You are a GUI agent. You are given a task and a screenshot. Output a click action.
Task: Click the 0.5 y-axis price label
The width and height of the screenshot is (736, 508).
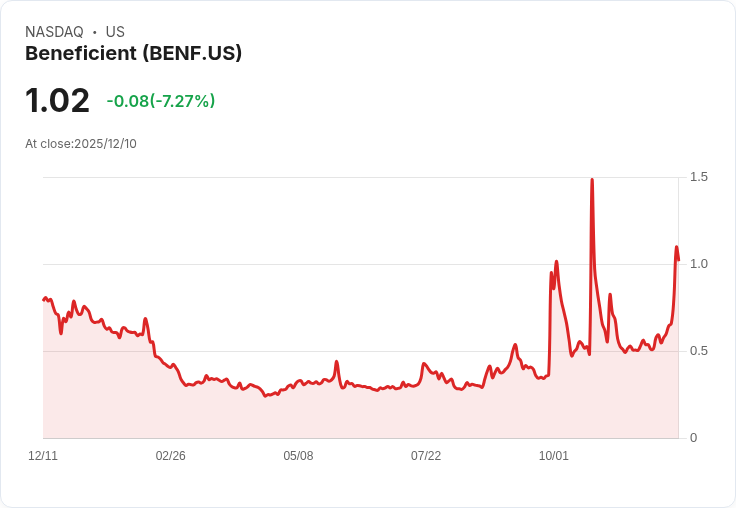point(699,351)
